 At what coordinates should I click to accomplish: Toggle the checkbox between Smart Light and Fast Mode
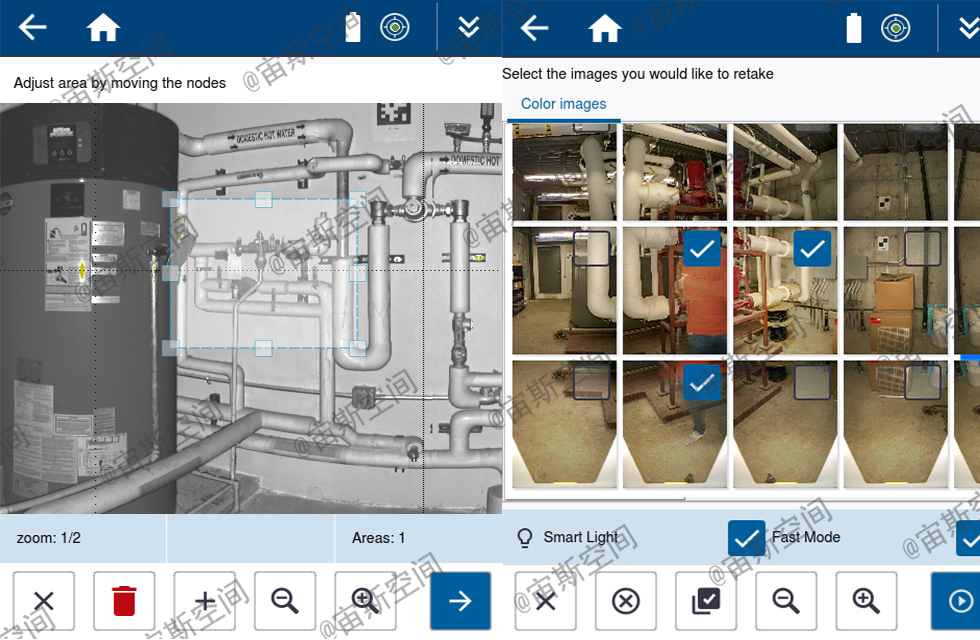(x=746, y=538)
